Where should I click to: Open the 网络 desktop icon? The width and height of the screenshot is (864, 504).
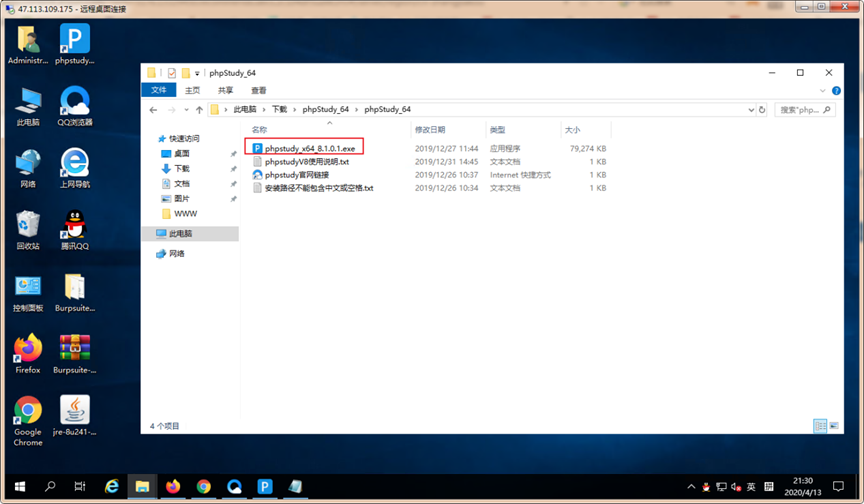pyautogui.click(x=28, y=169)
